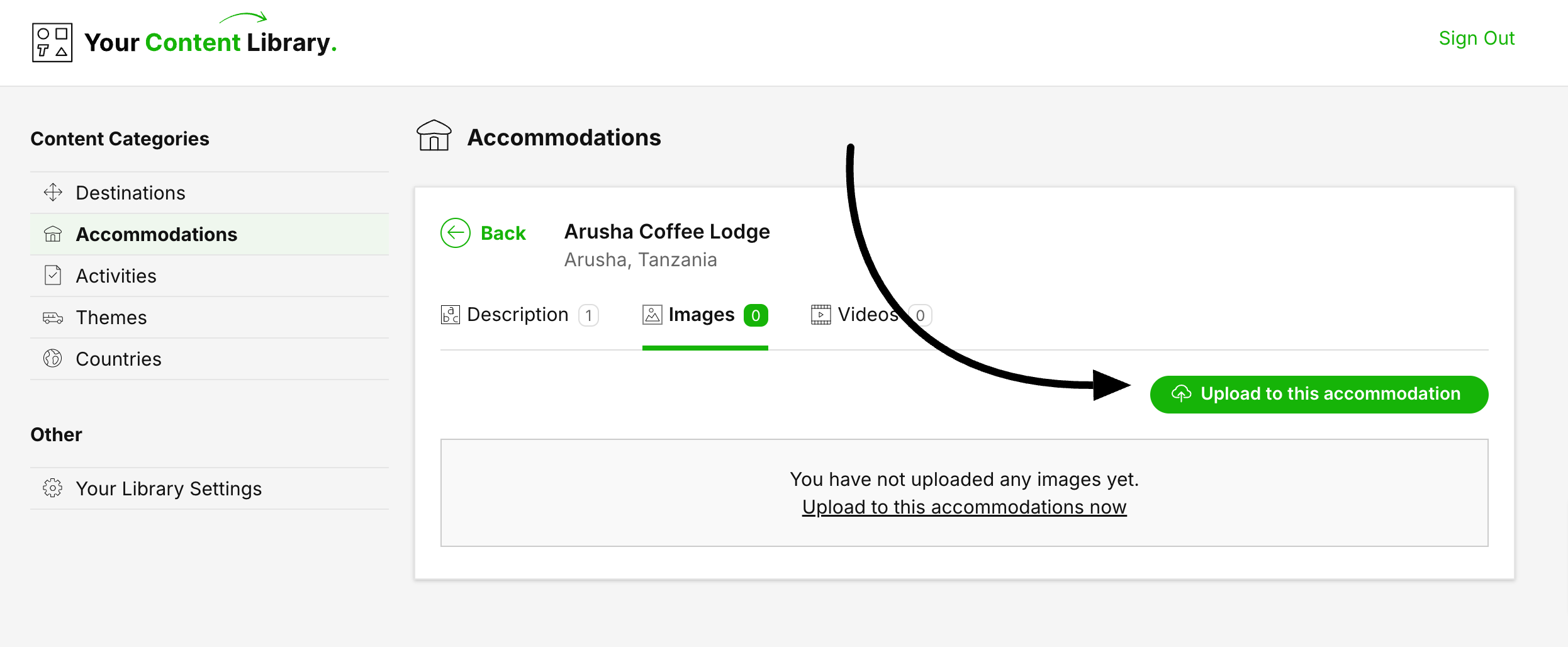Screen dimensions: 1568x647
Task: Click Sign Out link
Action: tap(1476, 38)
